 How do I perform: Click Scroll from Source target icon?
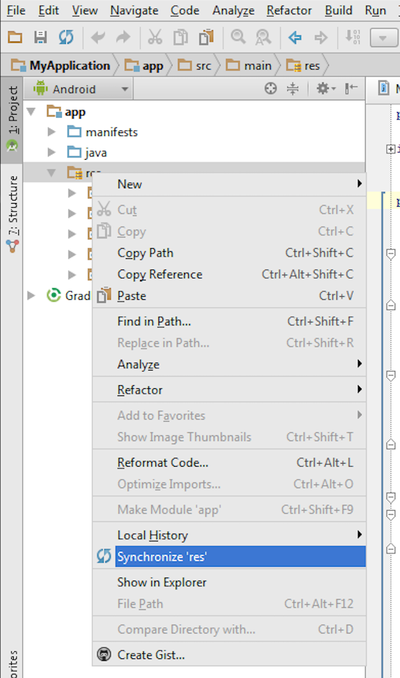pyautogui.click(x=271, y=89)
